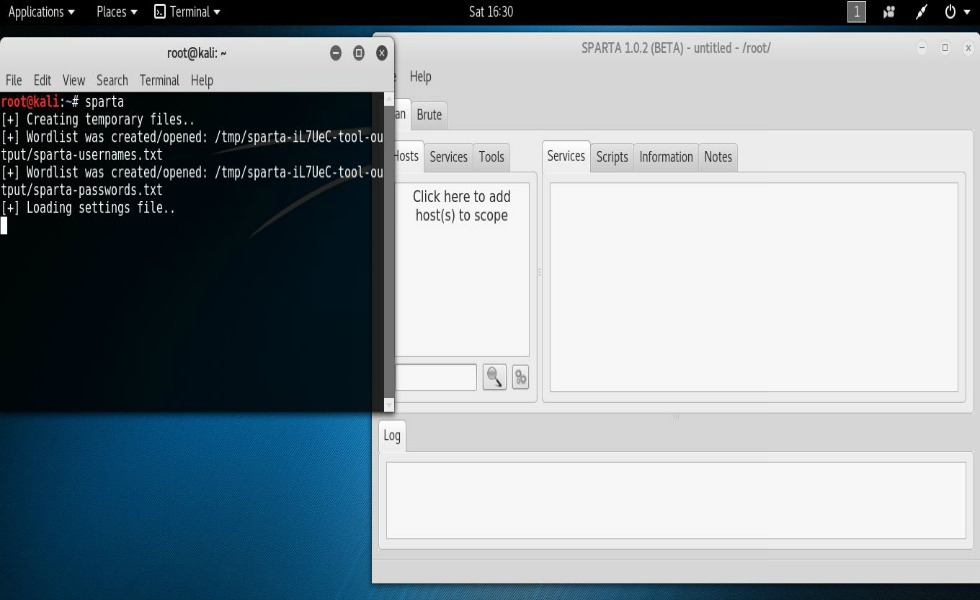
Task: Open the Places menu
Action: 117,12
